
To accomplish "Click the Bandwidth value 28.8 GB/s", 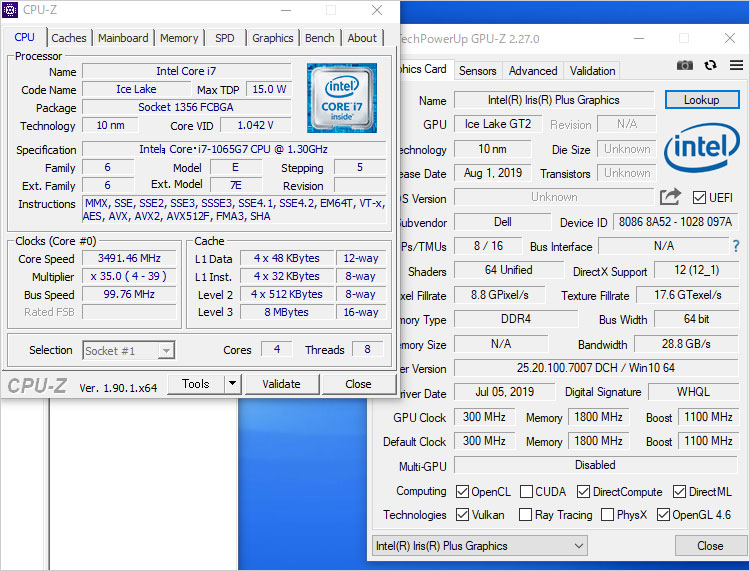I will (686, 344).
